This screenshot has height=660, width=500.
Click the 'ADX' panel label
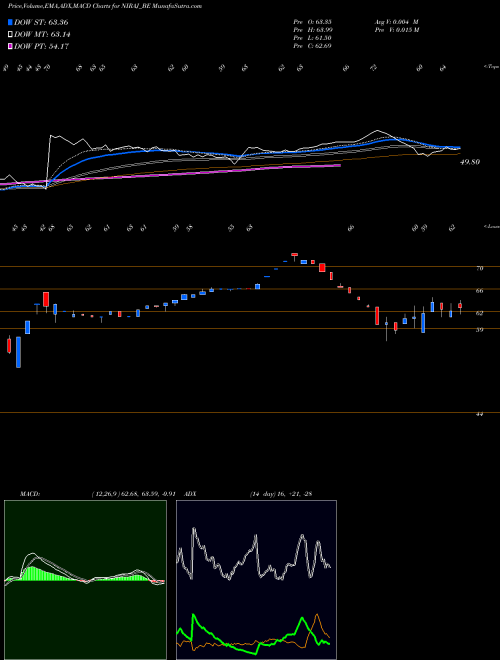[191, 494]
